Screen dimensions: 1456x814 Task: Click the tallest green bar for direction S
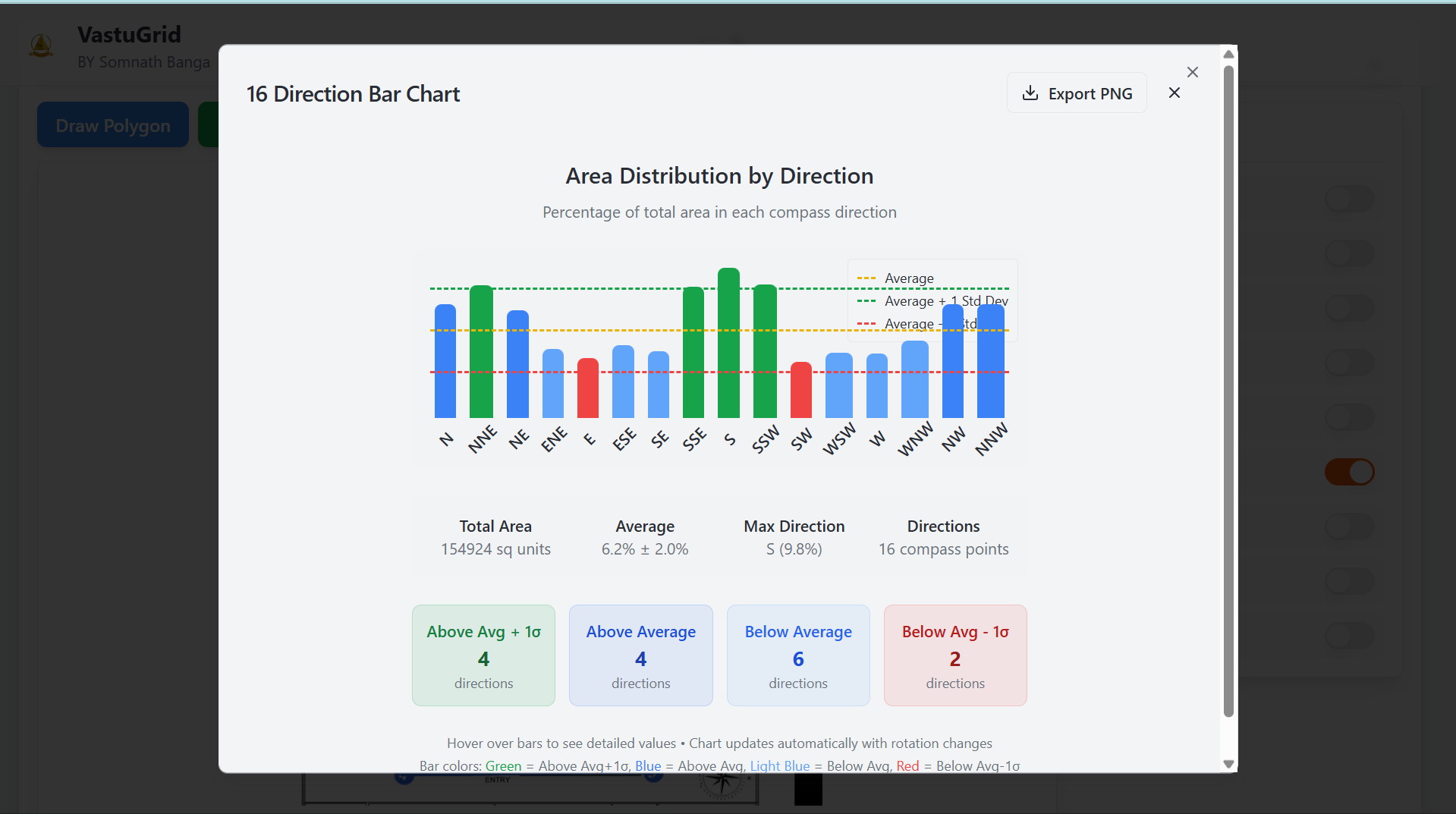pos(728,341)
